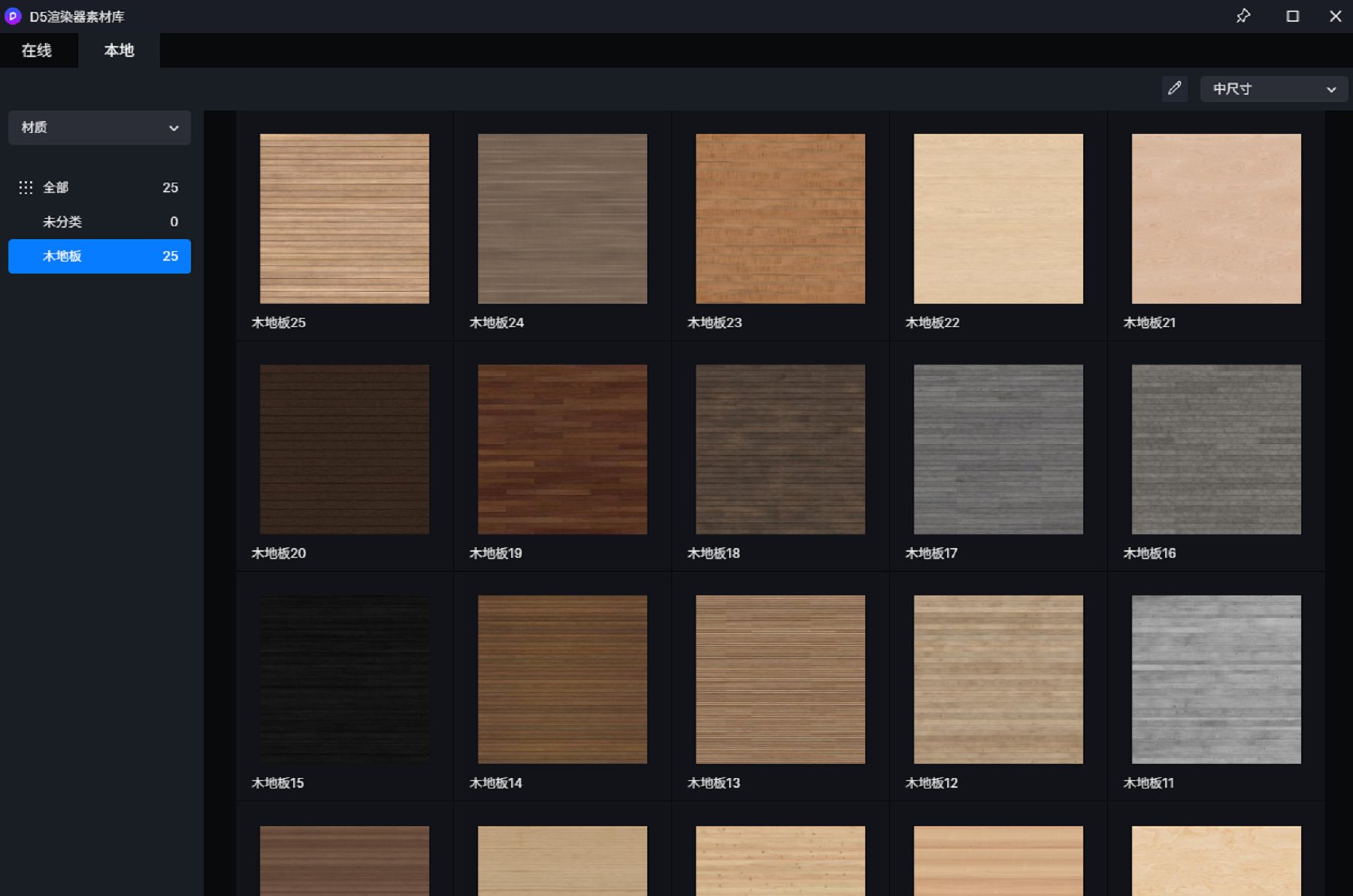Select the 木地板24 material thumbnail
The width and height of the screenshot is (1353, 896).
tap(562, 219)
